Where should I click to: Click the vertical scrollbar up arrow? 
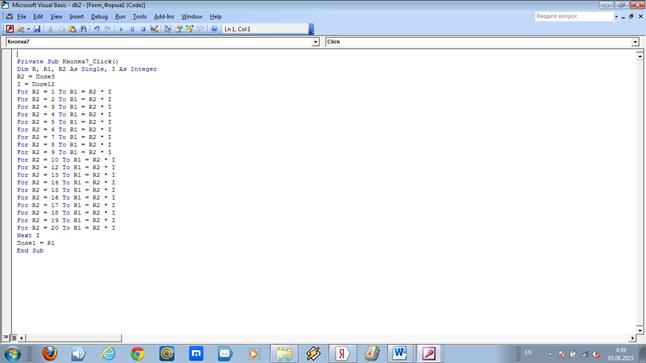[639, 56]
